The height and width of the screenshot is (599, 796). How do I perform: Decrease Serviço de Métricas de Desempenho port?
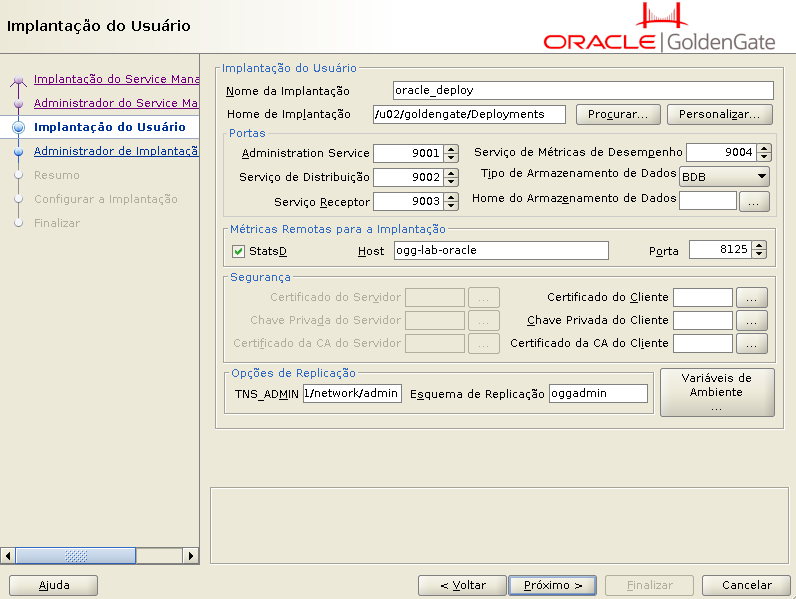pyautogui.click(x=764, y=156)
